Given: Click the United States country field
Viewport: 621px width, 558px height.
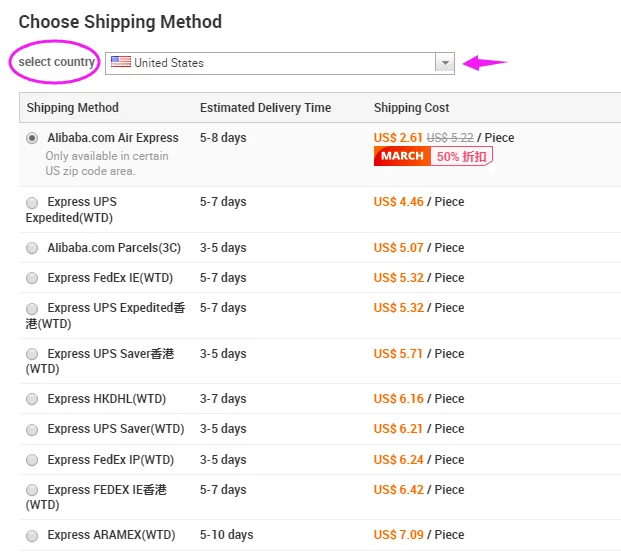Looking at the screenshot, I should click(x=270, y=63).
